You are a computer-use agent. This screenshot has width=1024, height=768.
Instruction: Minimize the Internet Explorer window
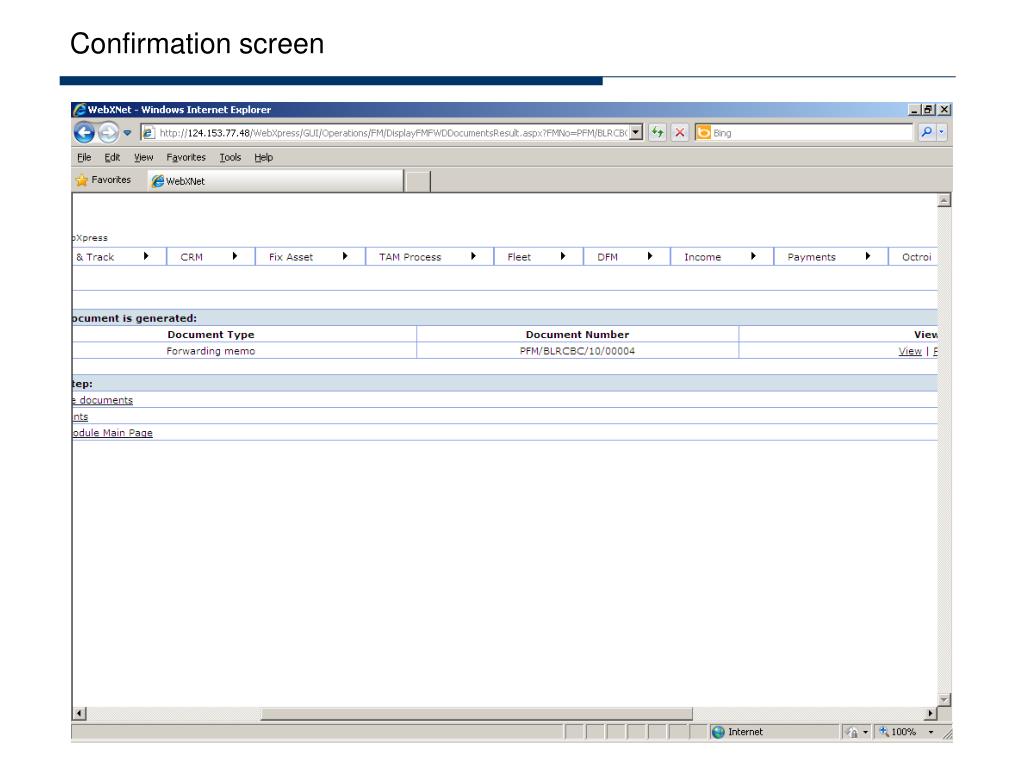coord(914,110)
